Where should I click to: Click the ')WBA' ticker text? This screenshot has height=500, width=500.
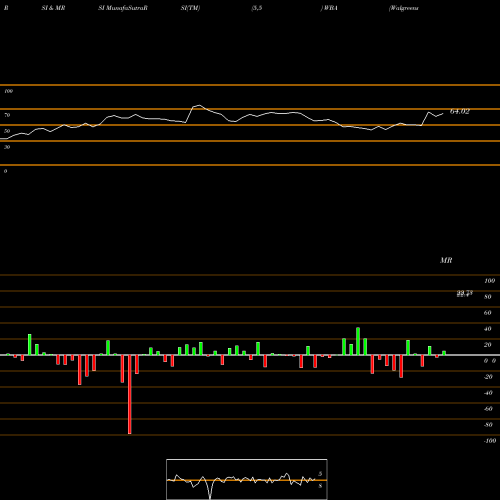(x=329, y=8)
